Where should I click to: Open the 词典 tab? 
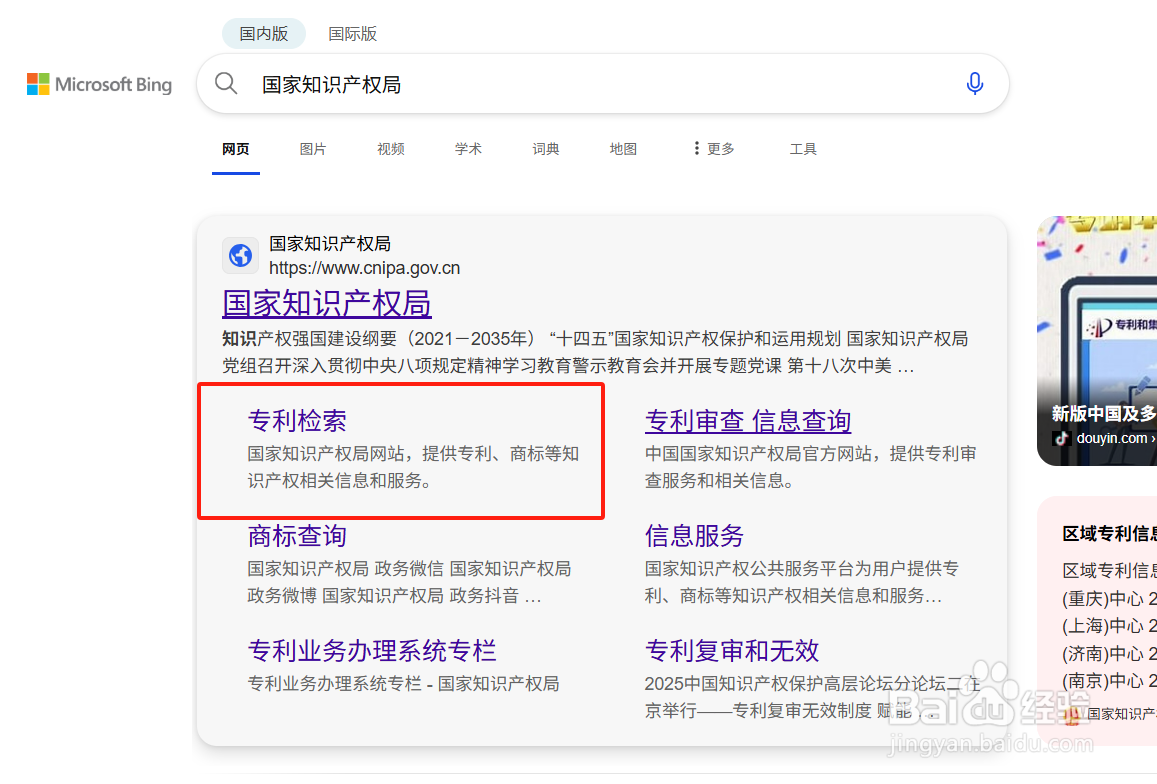tap(545, 149)
